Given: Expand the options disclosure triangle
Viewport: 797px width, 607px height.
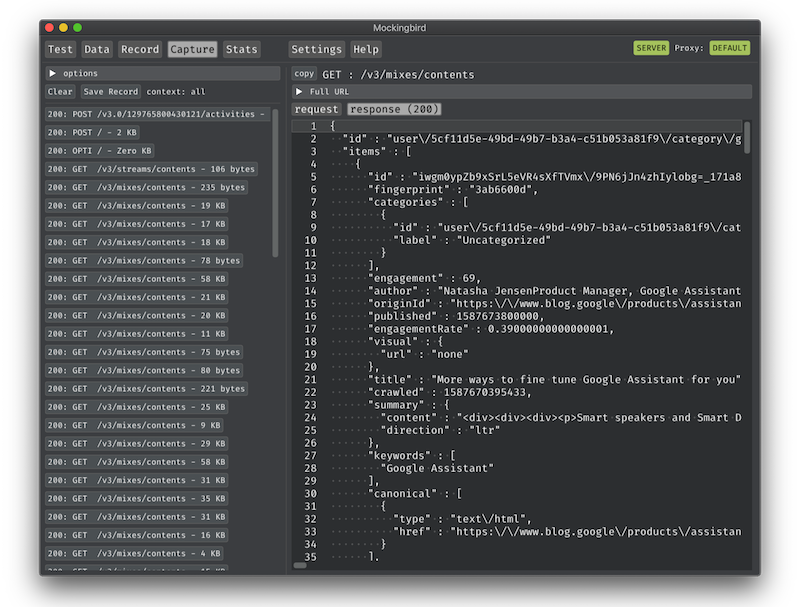Looking at the screenshot, I should 52,74.
